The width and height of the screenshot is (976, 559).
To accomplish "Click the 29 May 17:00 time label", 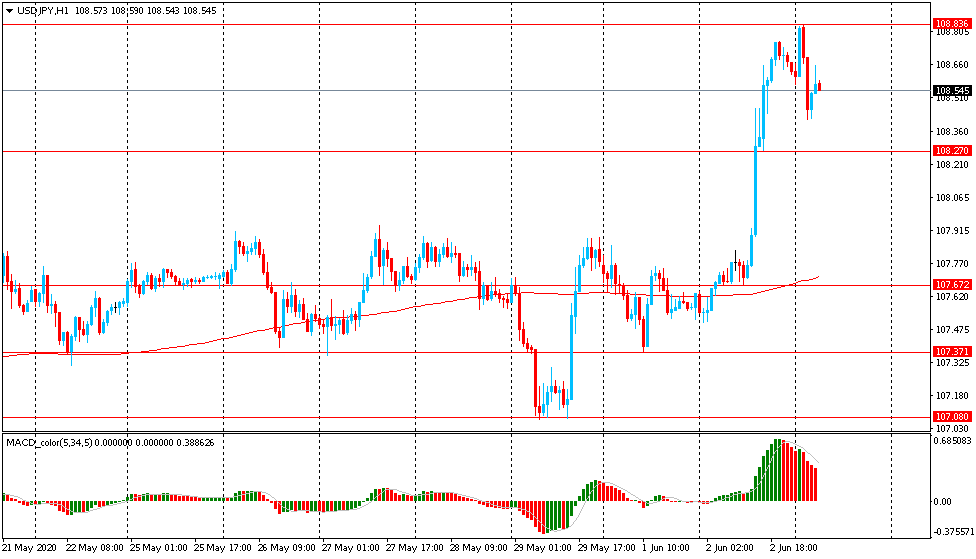I will click(606, 548).
